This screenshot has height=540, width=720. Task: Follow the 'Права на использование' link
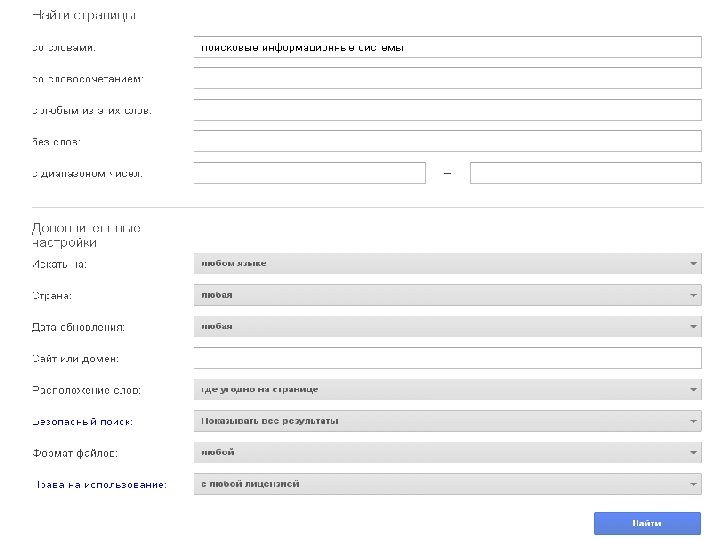[101, 485]
